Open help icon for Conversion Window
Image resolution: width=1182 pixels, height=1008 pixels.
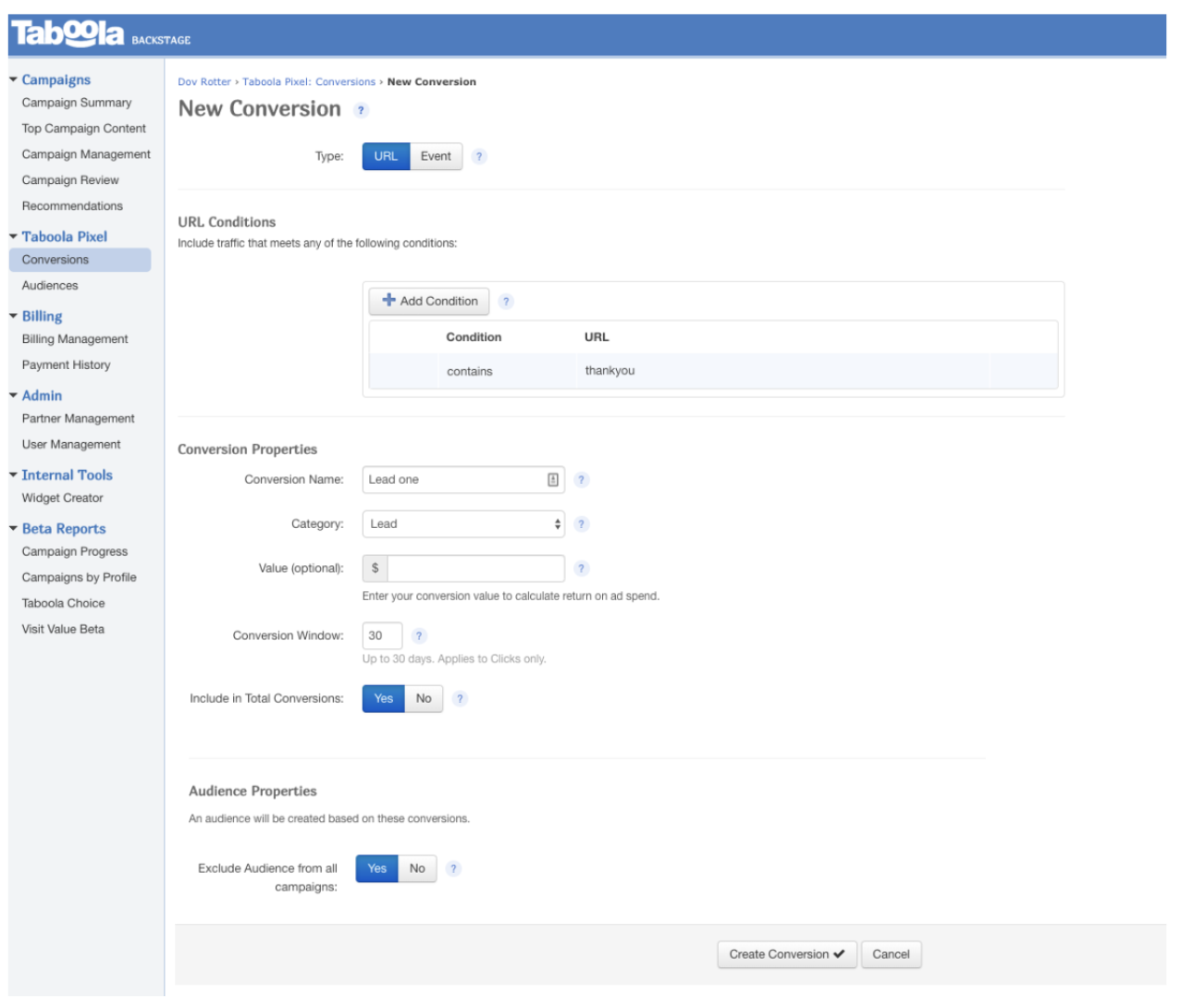tap(419, 636)
